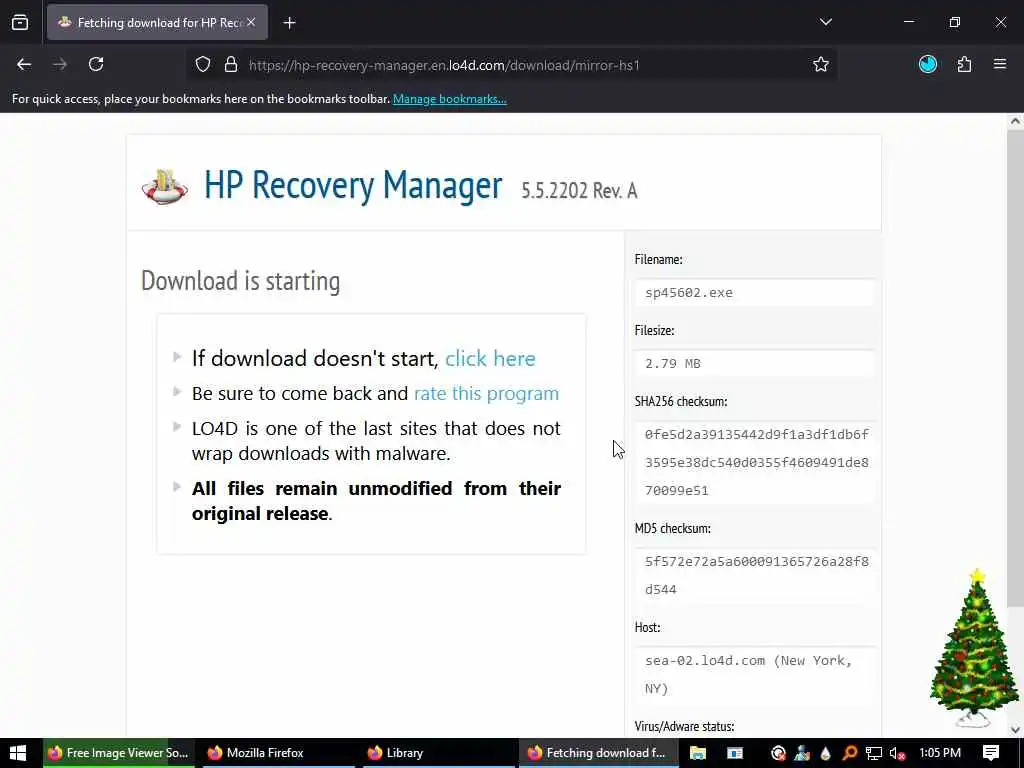Click the muted speaker volume icon

pyautogui.click(x=898, y=754)
